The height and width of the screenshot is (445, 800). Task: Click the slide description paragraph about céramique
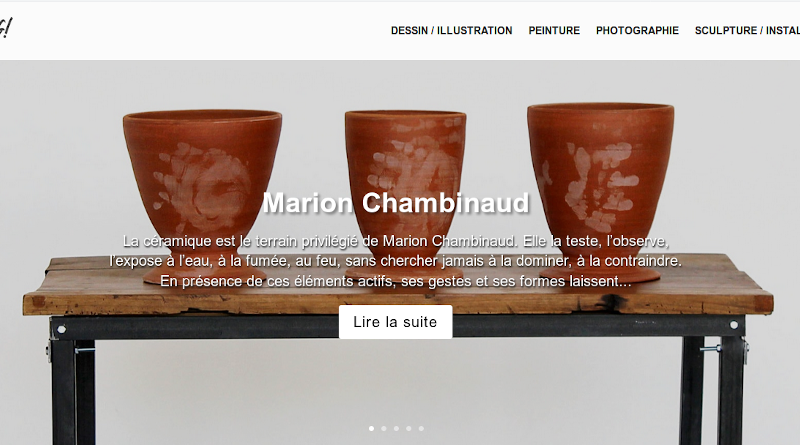pyautogui.click(x=395, y=261)
